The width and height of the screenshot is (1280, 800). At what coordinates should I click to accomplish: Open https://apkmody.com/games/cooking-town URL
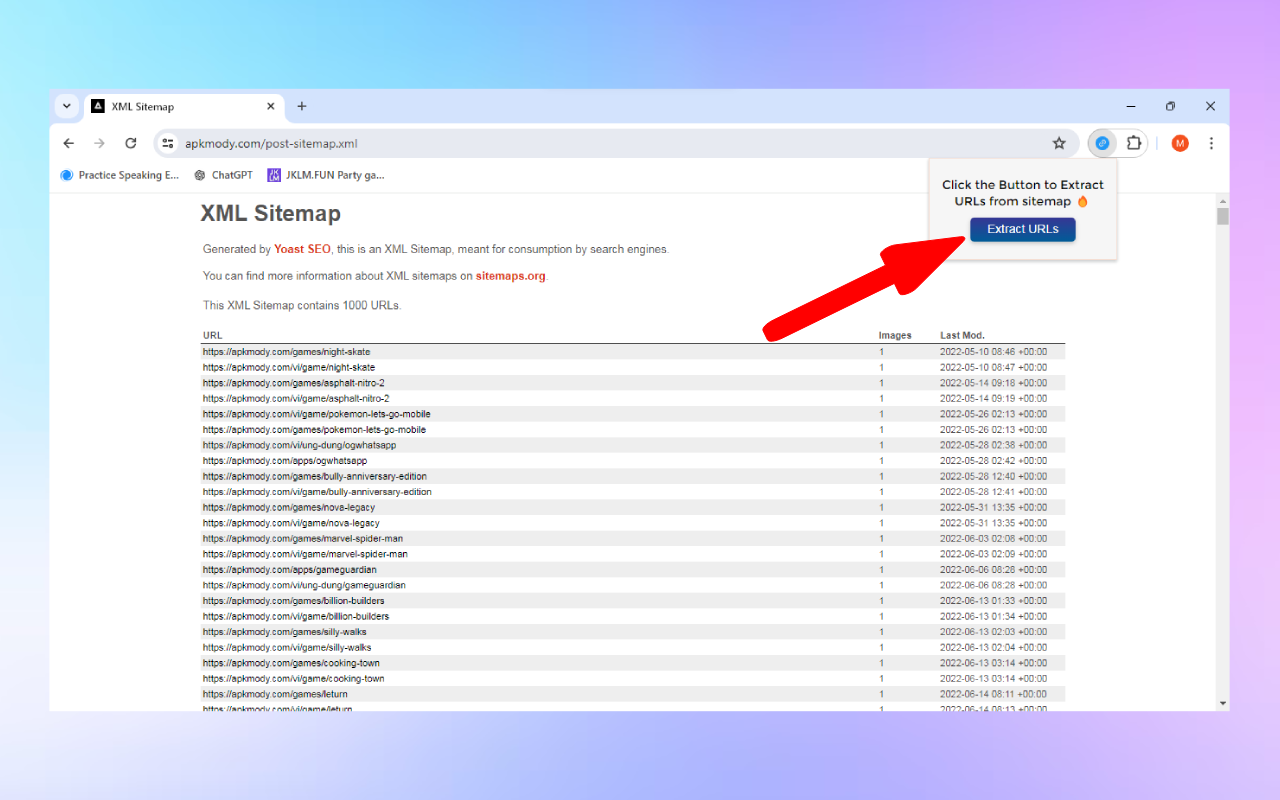click(291, 663)
